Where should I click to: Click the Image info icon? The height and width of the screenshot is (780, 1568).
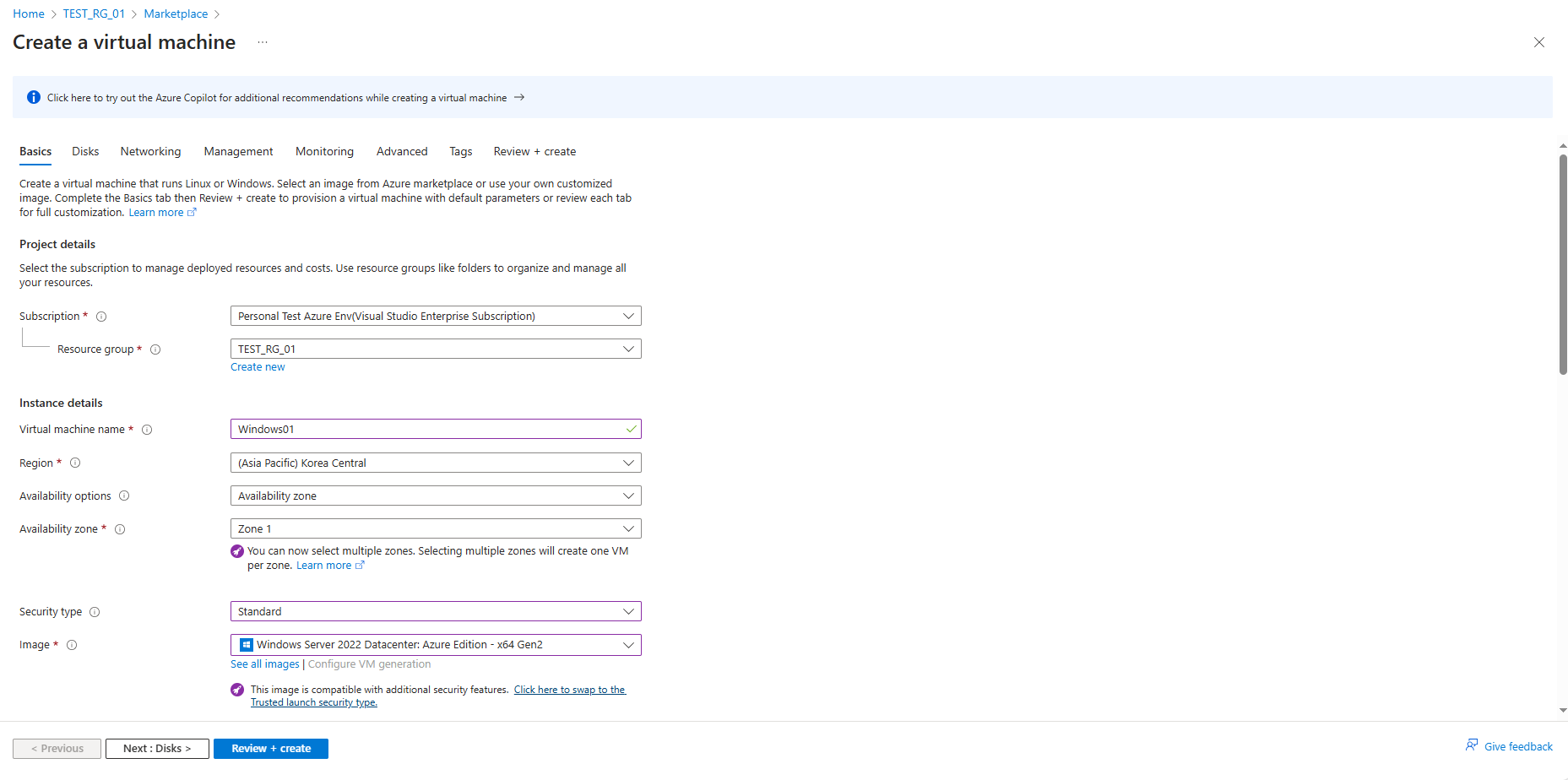72,645
